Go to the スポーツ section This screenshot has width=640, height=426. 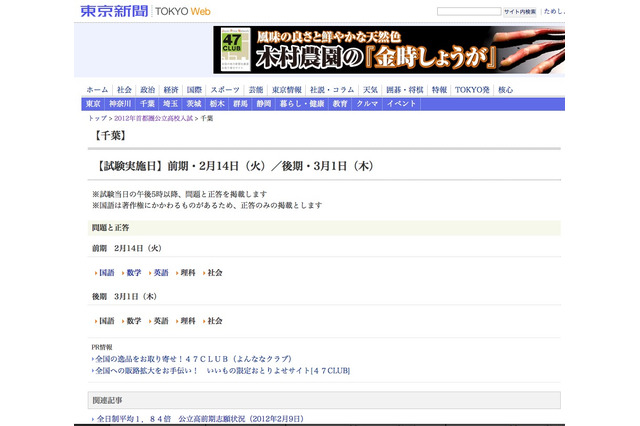pos(225,90)
